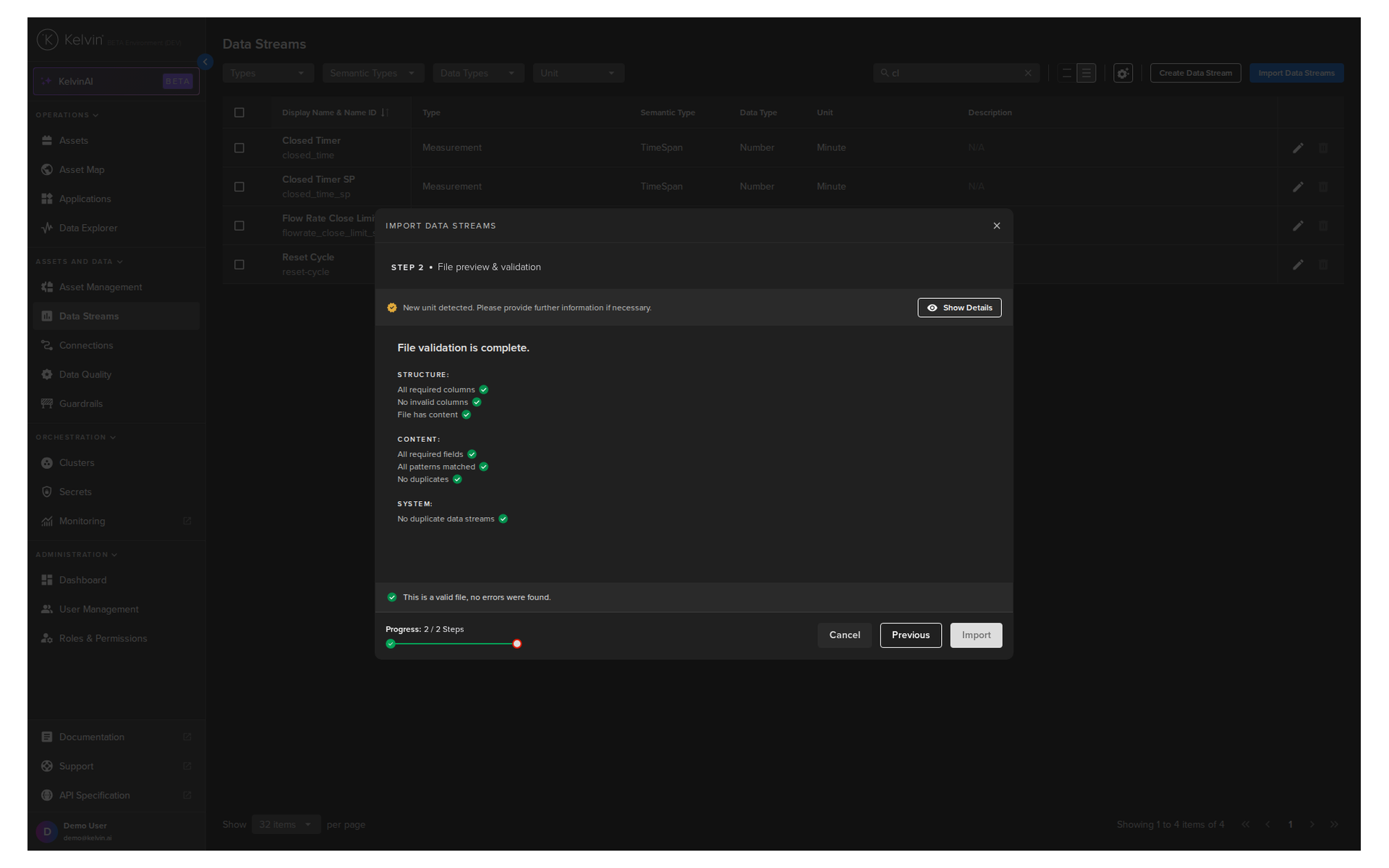Cancel the import data streams dialog
Screen dimensions: 1389x868
[844, 635]
